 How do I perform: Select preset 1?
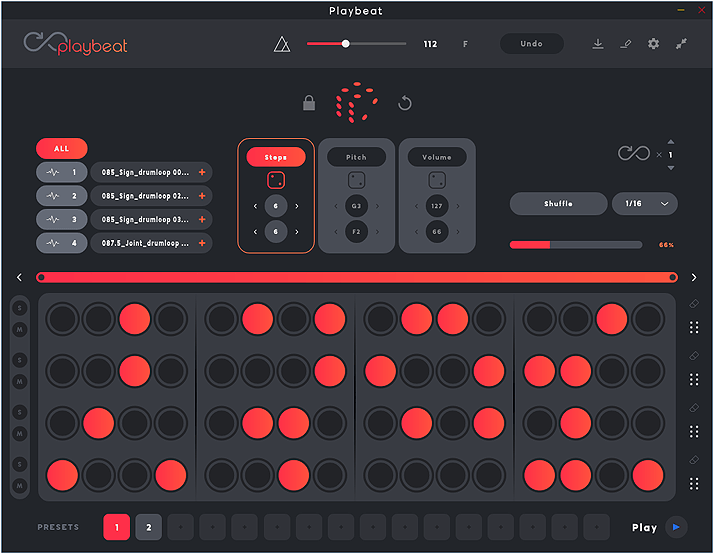116,527
